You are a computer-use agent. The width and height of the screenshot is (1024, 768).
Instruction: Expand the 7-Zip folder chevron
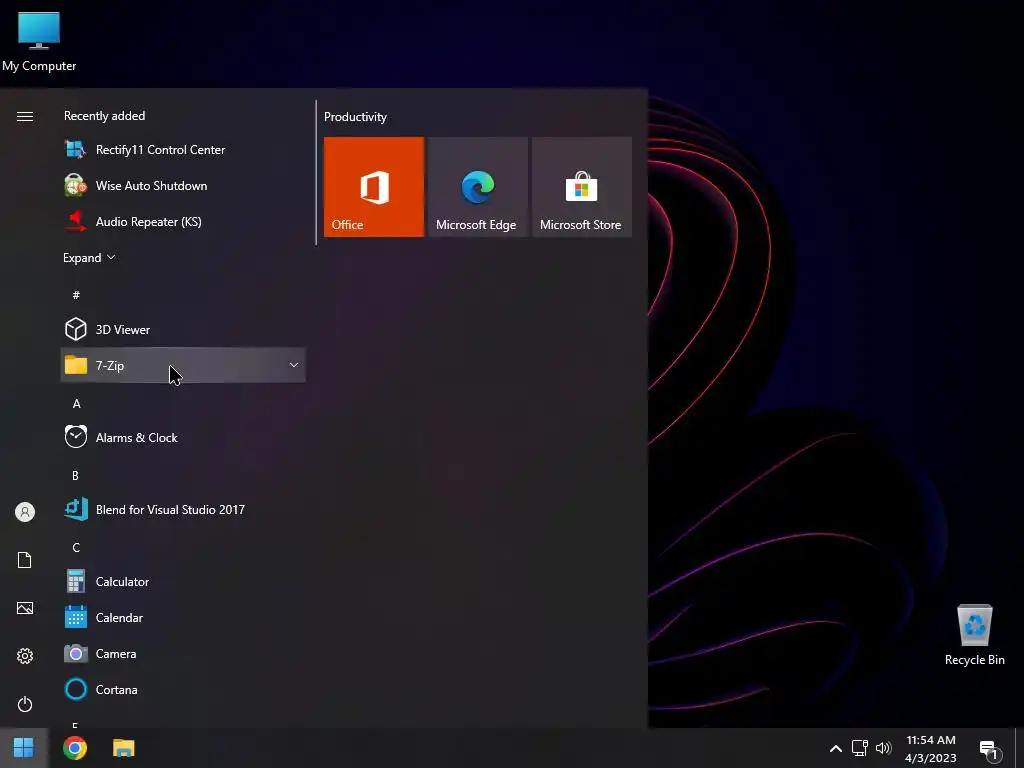point(294,365)
